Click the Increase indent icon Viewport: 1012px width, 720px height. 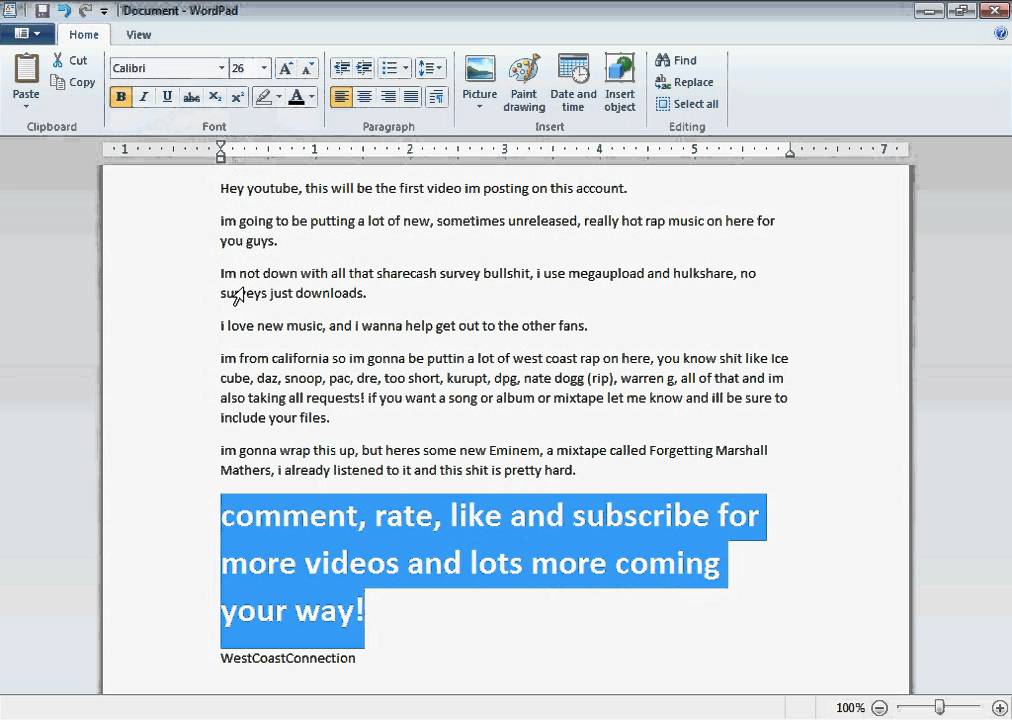[365, 68]
